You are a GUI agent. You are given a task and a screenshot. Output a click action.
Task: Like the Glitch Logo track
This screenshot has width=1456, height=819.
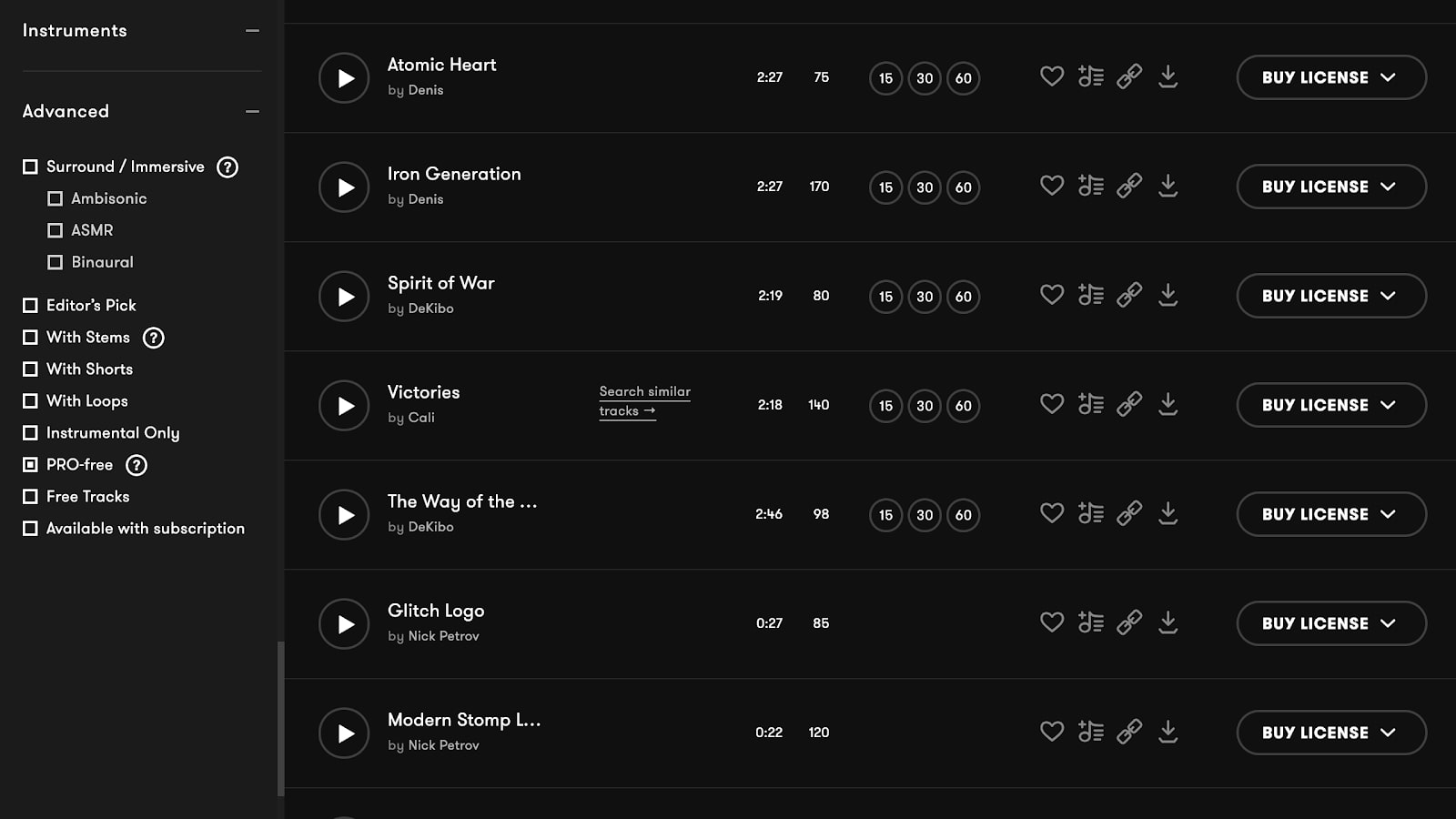pos(1052,622)
